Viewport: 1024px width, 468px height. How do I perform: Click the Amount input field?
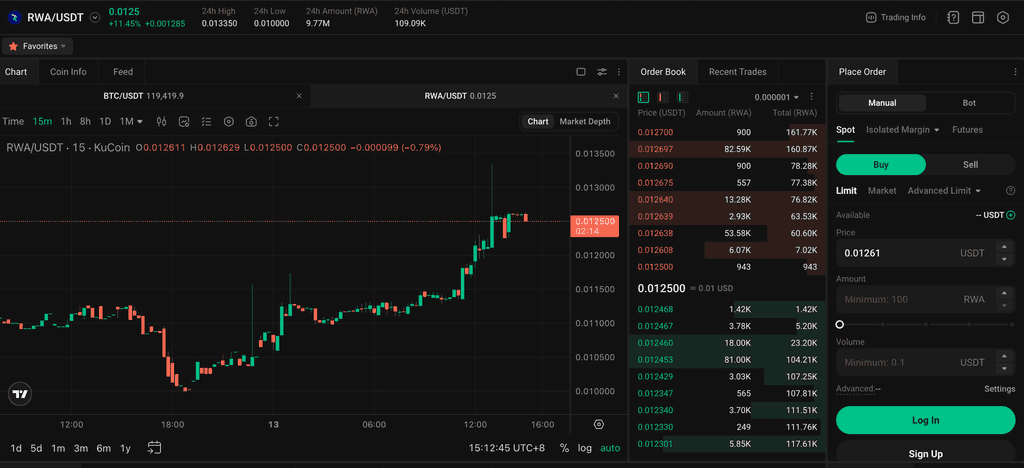click(925, 300)
